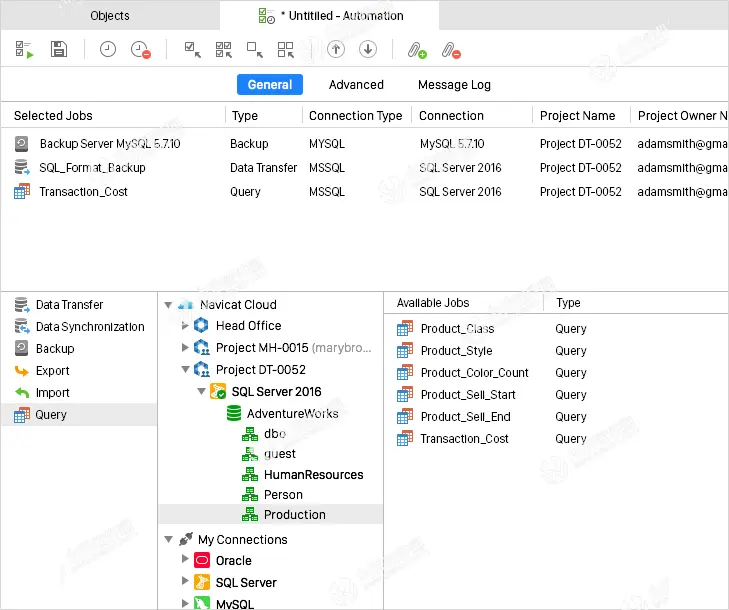
Task: Switch to the Objects tab
Action: click(110, 15)
